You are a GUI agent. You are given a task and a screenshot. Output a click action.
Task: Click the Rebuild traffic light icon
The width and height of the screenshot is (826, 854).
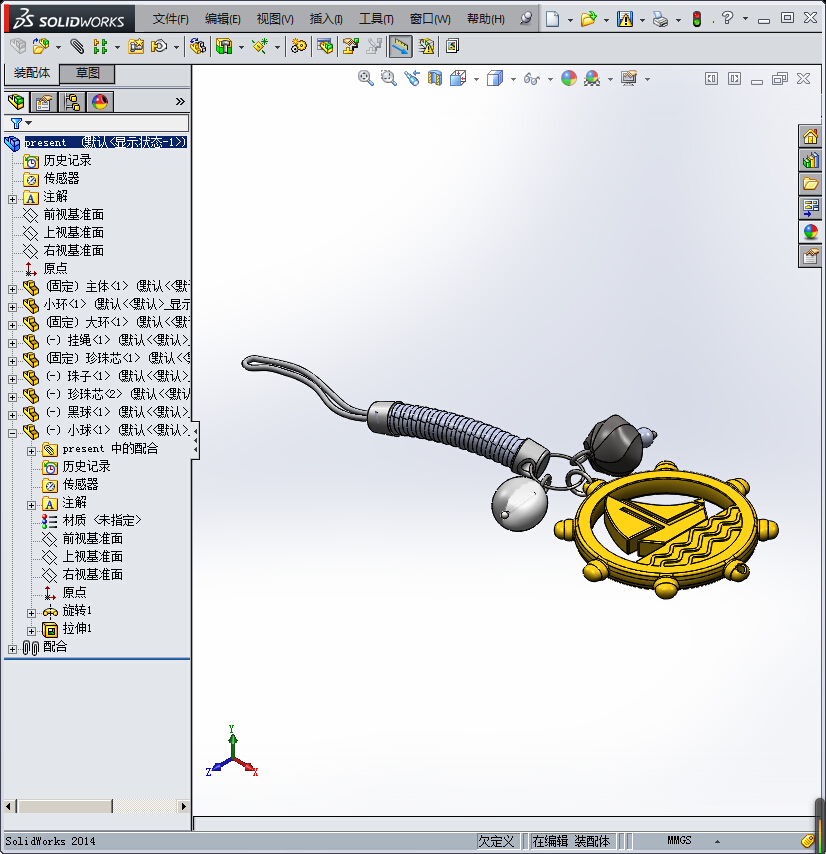[x=696, y=19]
